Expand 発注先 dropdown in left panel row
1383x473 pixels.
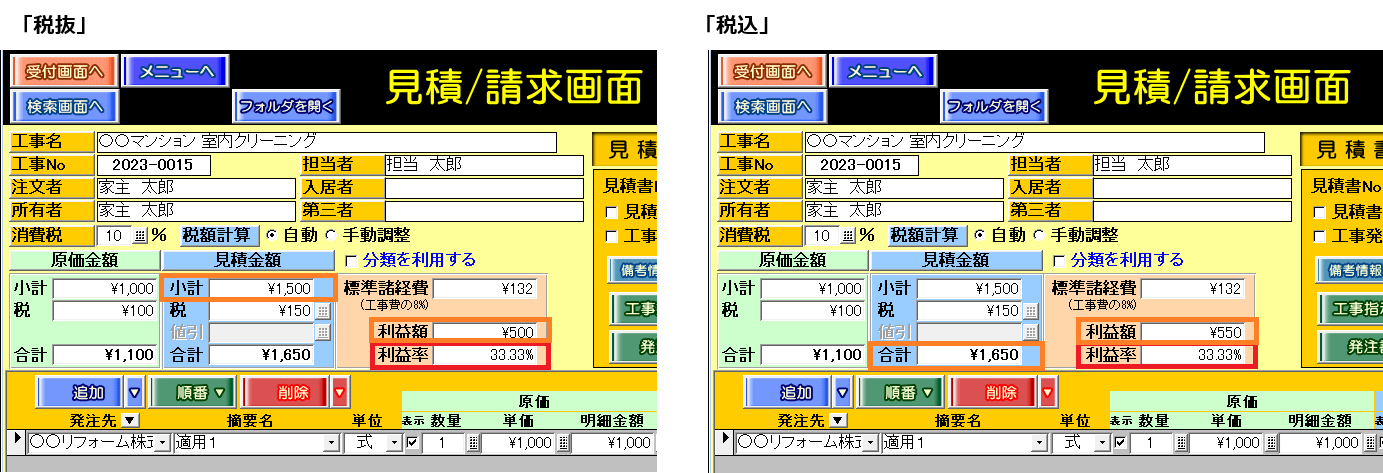pyautogui.click(x=163, y=443)
